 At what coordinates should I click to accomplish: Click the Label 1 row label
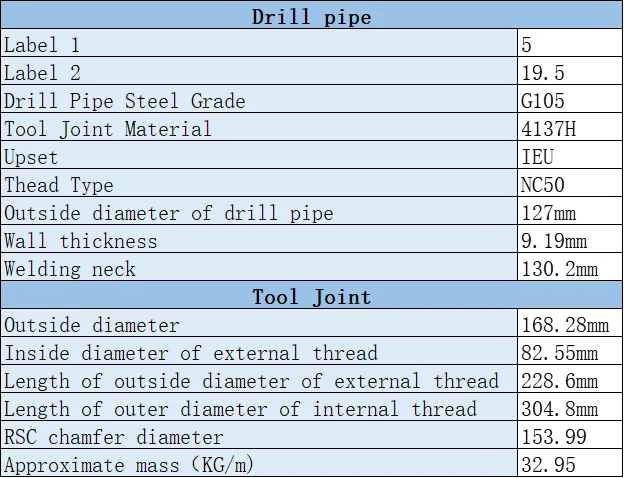(259, 43)
